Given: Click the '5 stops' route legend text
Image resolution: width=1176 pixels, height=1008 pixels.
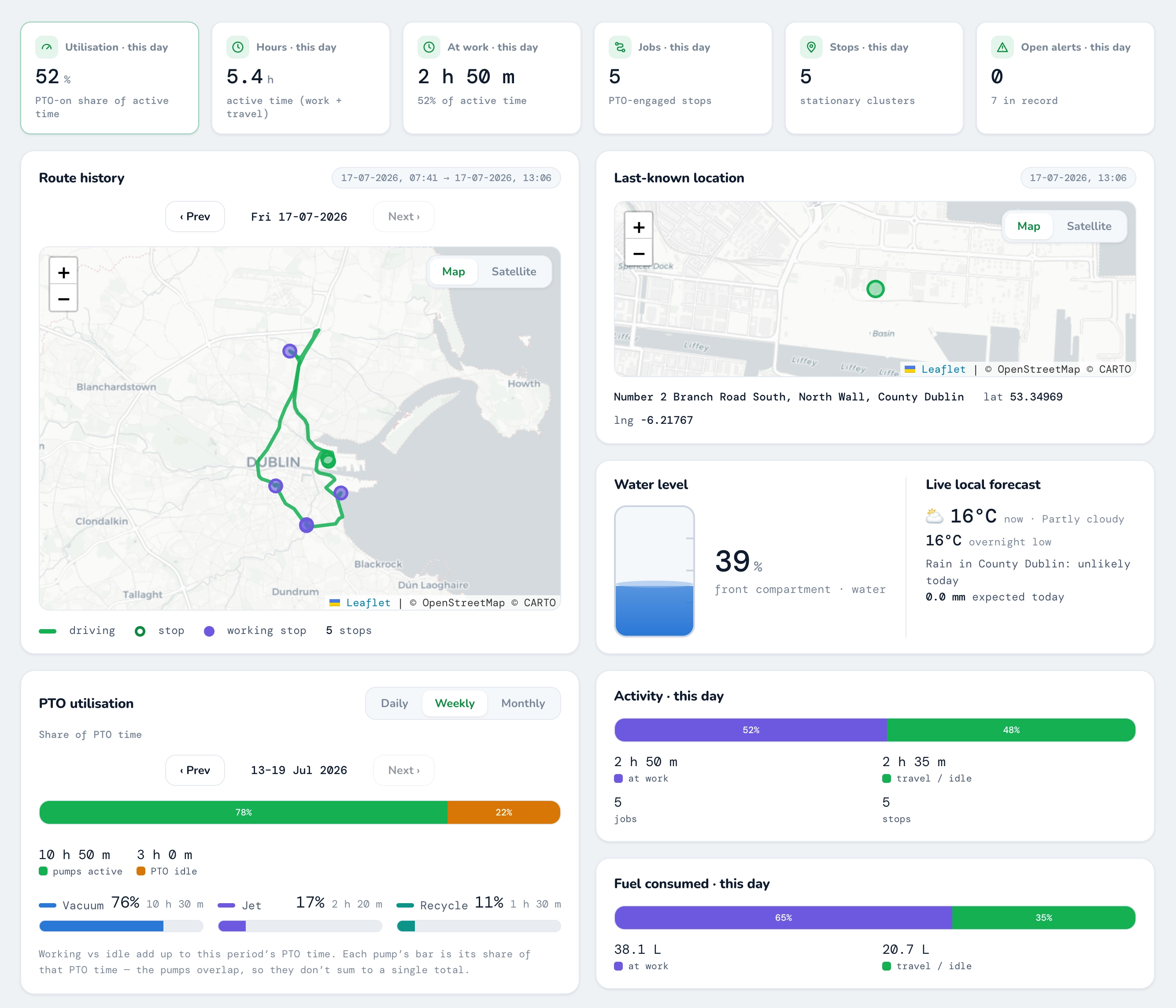Looking at the screenshot, I should 348,630.
